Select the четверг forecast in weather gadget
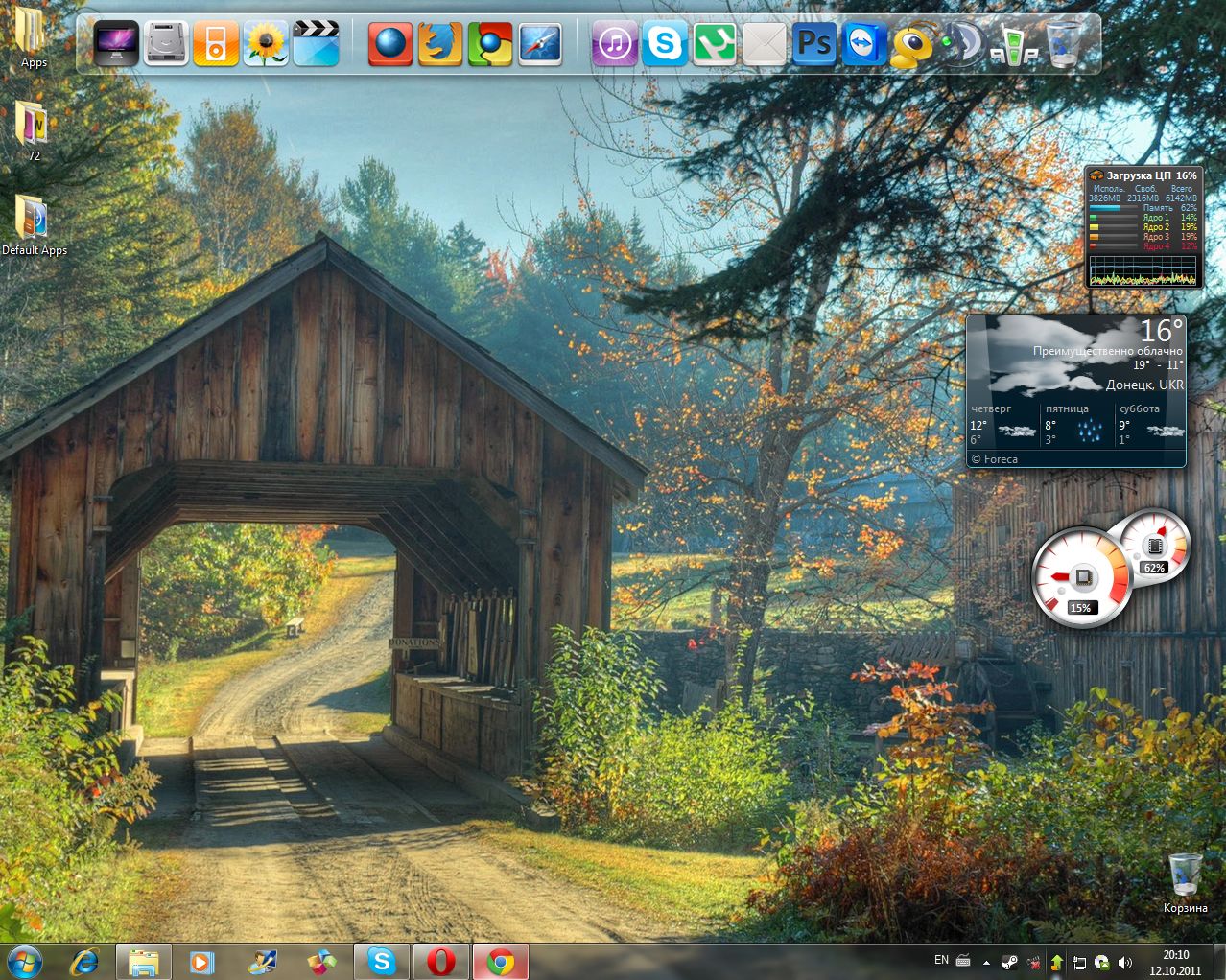This screenshot has height=980, width=1226. [x=1002, y=424]
